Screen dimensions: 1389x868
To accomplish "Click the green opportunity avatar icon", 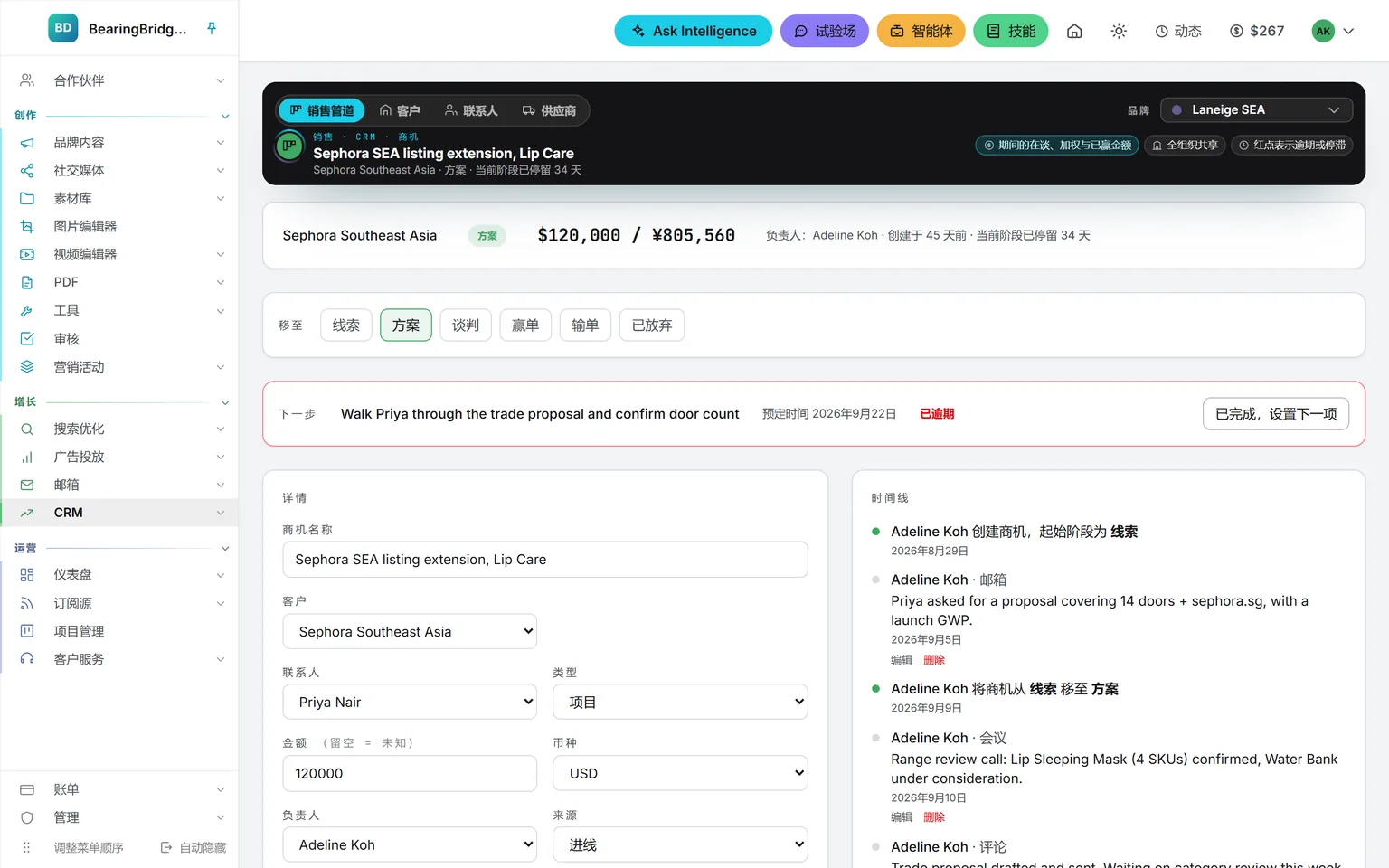I will pyautogui.click(x=289, y=146).
